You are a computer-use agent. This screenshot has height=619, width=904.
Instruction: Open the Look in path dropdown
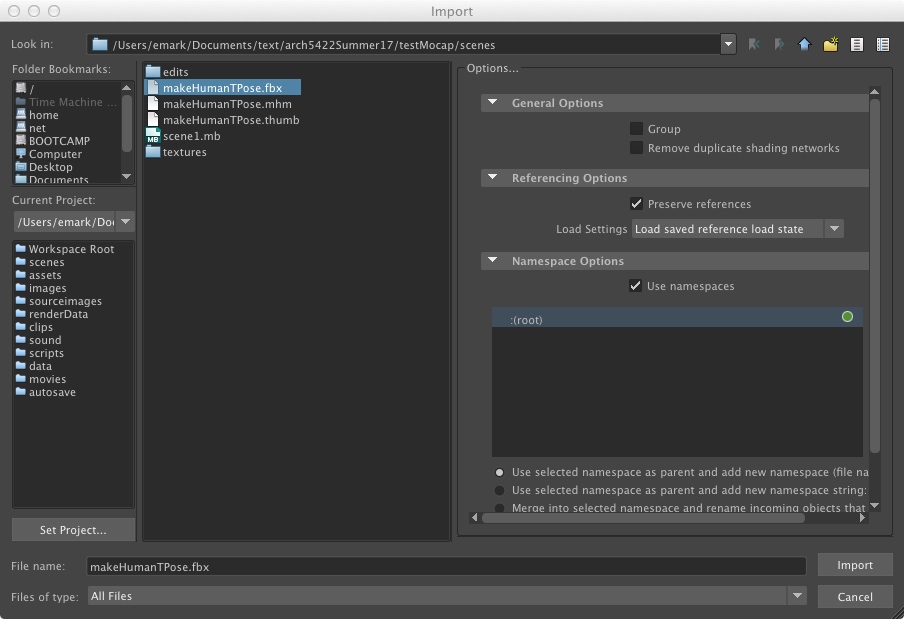pos(728,44)
